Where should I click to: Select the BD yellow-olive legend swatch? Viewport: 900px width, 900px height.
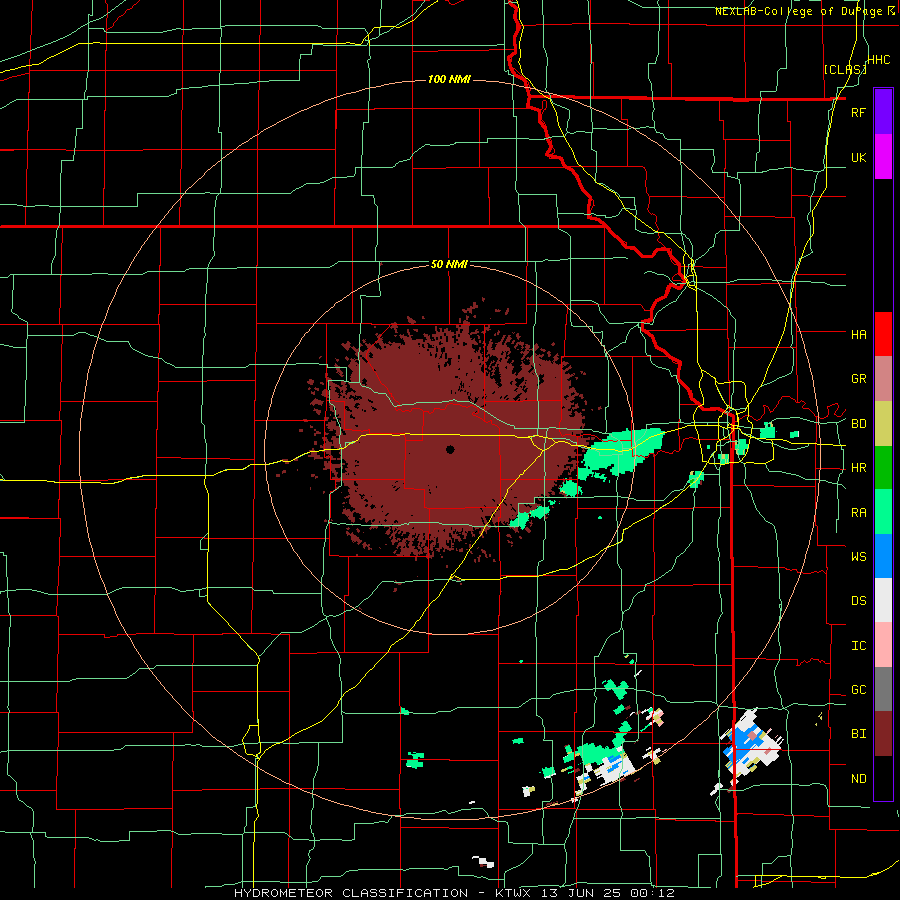[x=883, y=424]
